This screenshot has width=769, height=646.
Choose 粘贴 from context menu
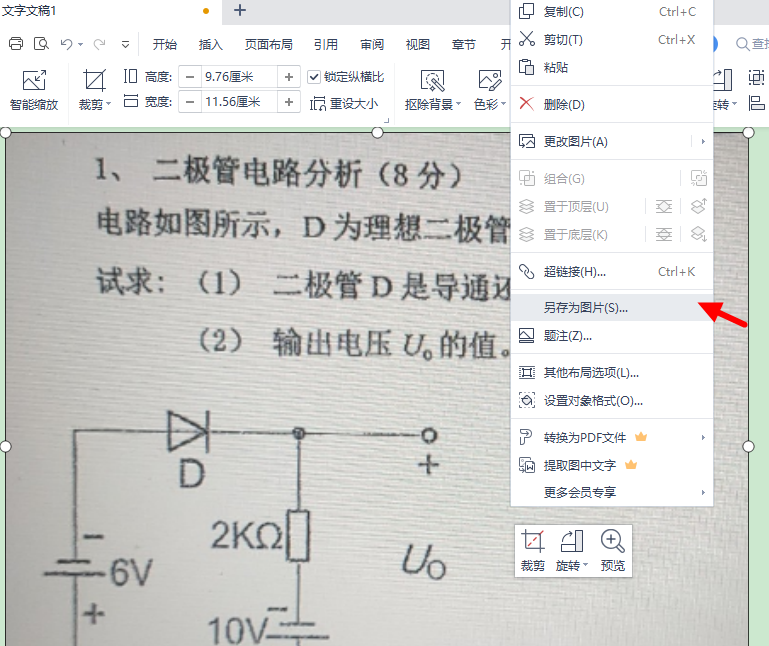click(x=612, y=67)
